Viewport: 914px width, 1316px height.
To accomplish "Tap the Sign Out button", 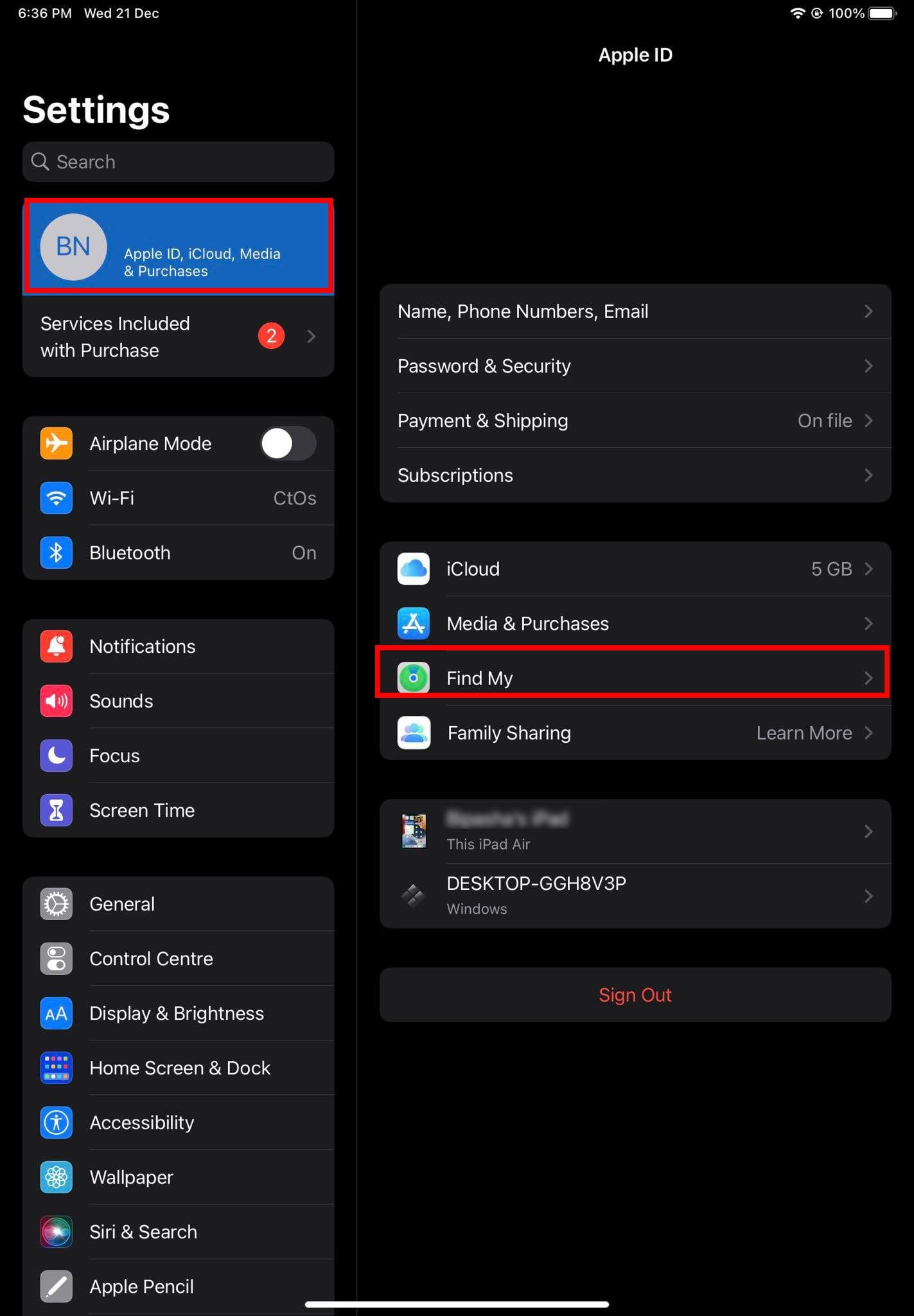I will (x=635, y=995).
